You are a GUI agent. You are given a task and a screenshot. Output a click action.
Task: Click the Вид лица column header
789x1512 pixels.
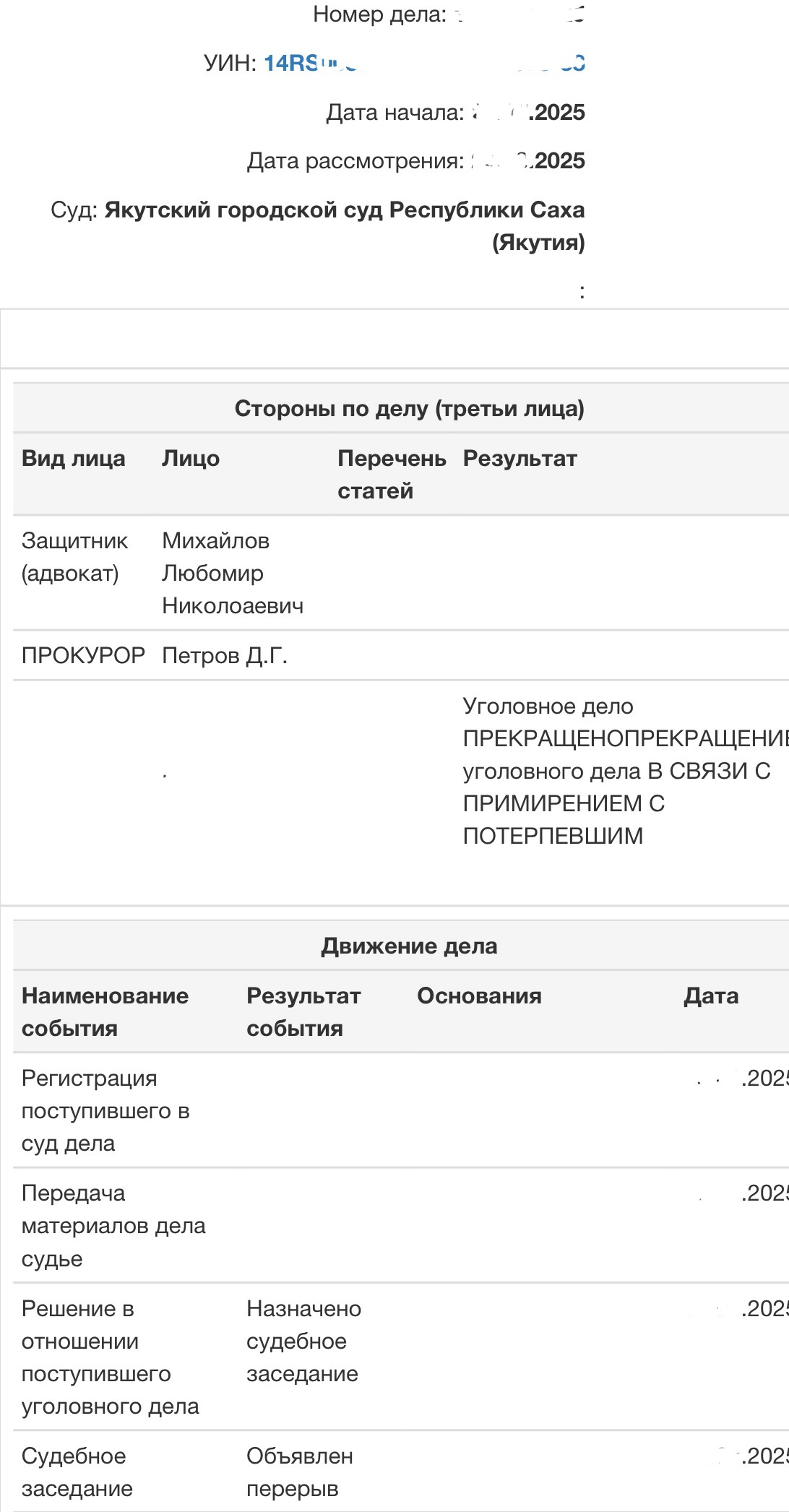(x=73, y=459)
